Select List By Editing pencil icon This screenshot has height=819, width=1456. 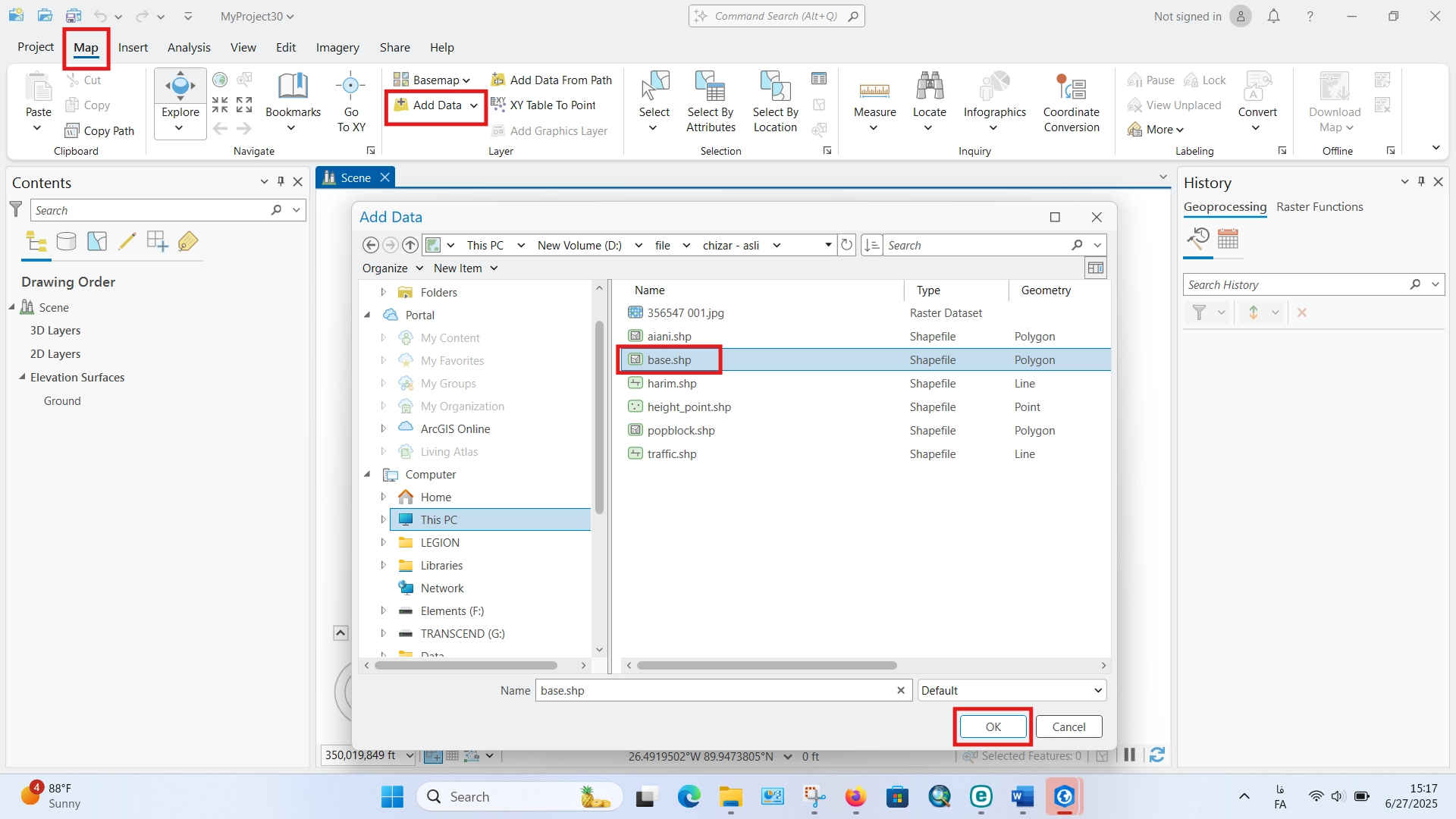click(x=127, y=242)
